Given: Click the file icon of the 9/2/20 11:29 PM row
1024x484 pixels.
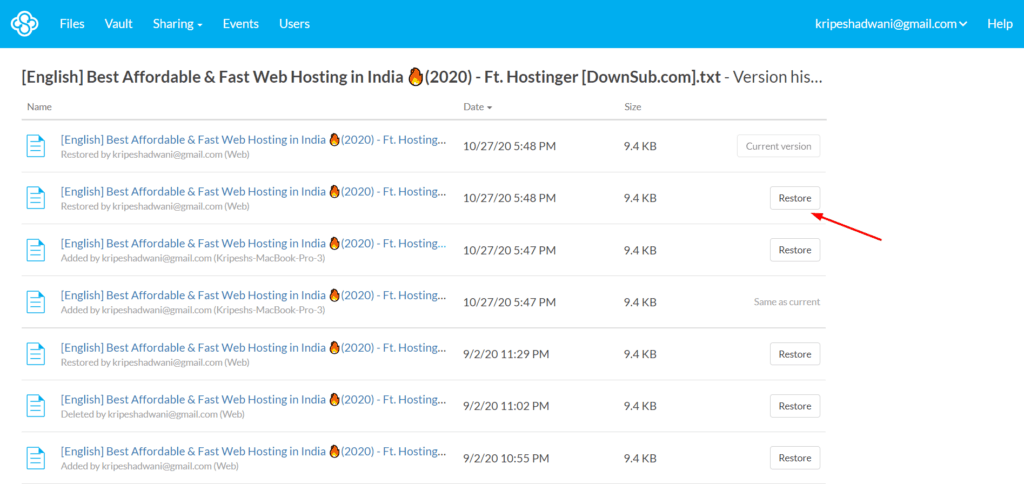Looking at the screenshot, I should (36, 354).
